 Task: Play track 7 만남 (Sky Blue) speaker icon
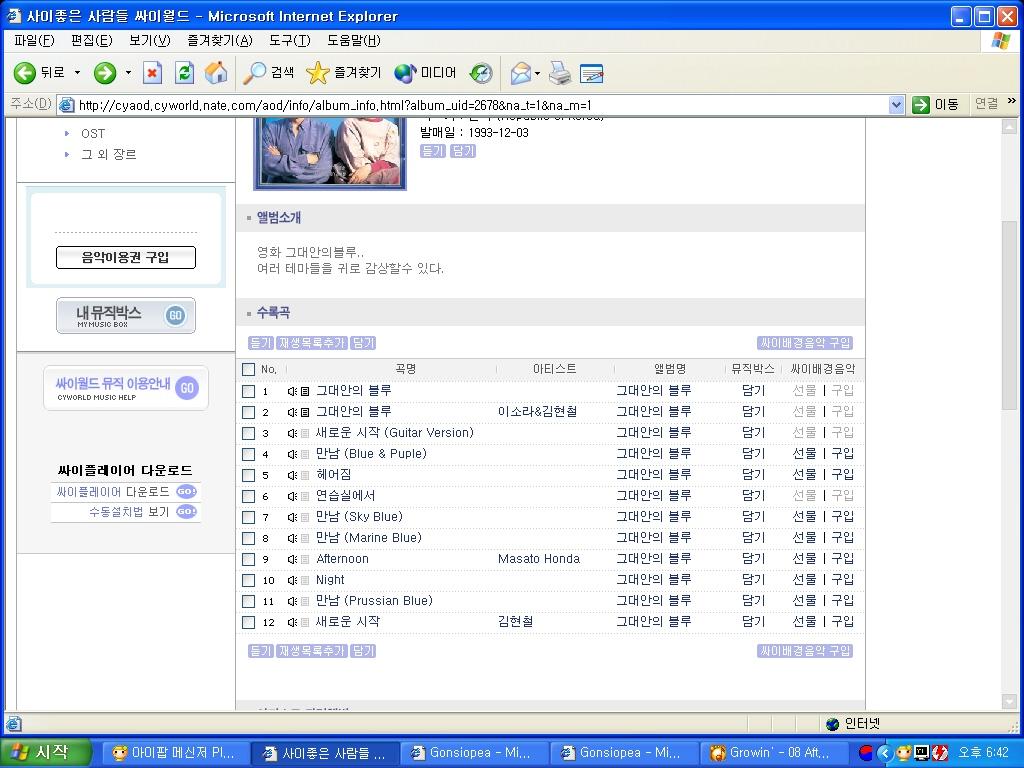click(x=292, y=517)
